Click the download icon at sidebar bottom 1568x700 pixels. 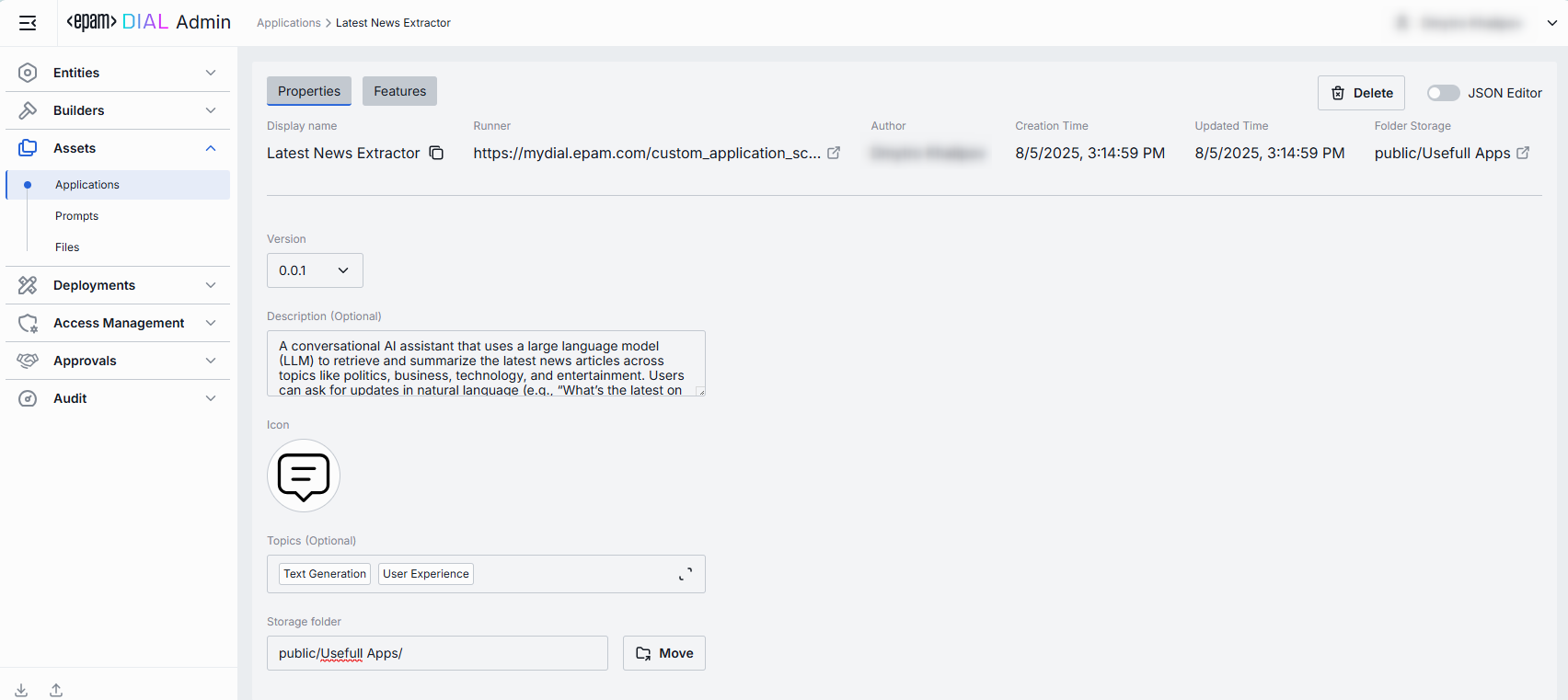(21, 690)
